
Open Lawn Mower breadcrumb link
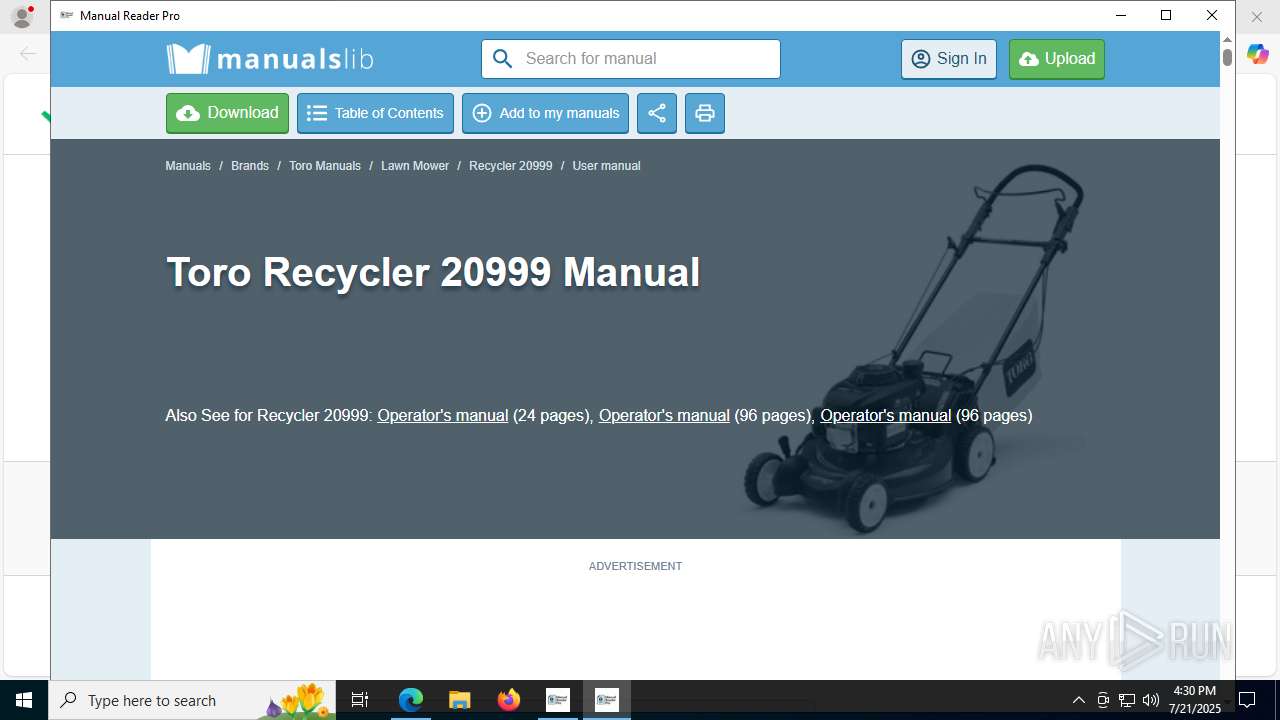(x=415, y=166)
